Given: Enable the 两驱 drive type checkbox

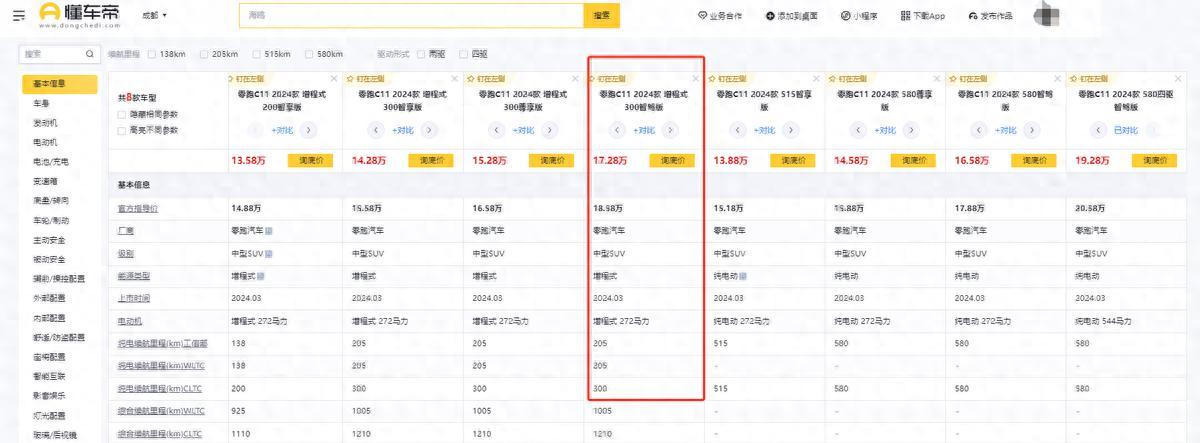Looking at the screenshot, I should click(x=420, y=54).
